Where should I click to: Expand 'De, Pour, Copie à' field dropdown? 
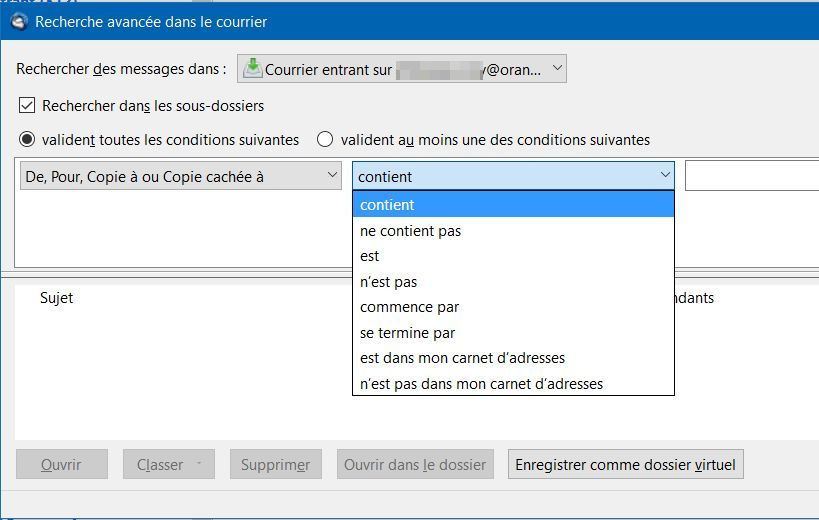point(182,176)
